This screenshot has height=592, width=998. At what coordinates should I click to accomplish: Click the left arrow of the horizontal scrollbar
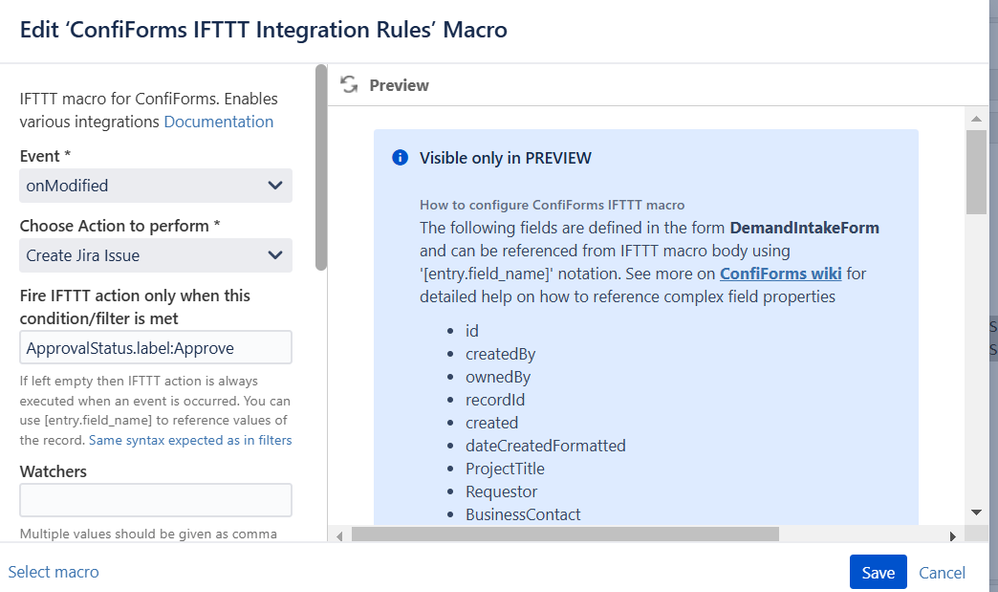[x=341, y=534]
